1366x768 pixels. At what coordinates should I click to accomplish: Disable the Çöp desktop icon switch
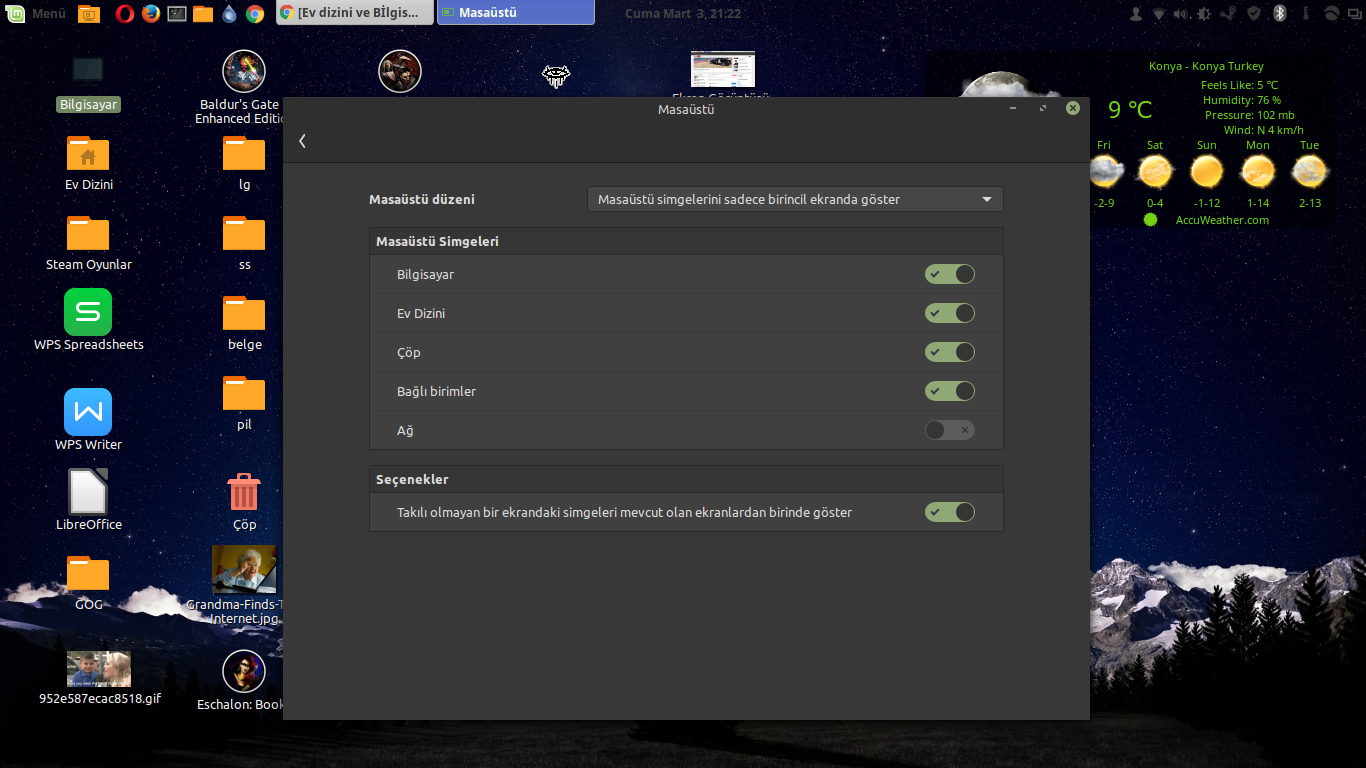tap(949, 352)
